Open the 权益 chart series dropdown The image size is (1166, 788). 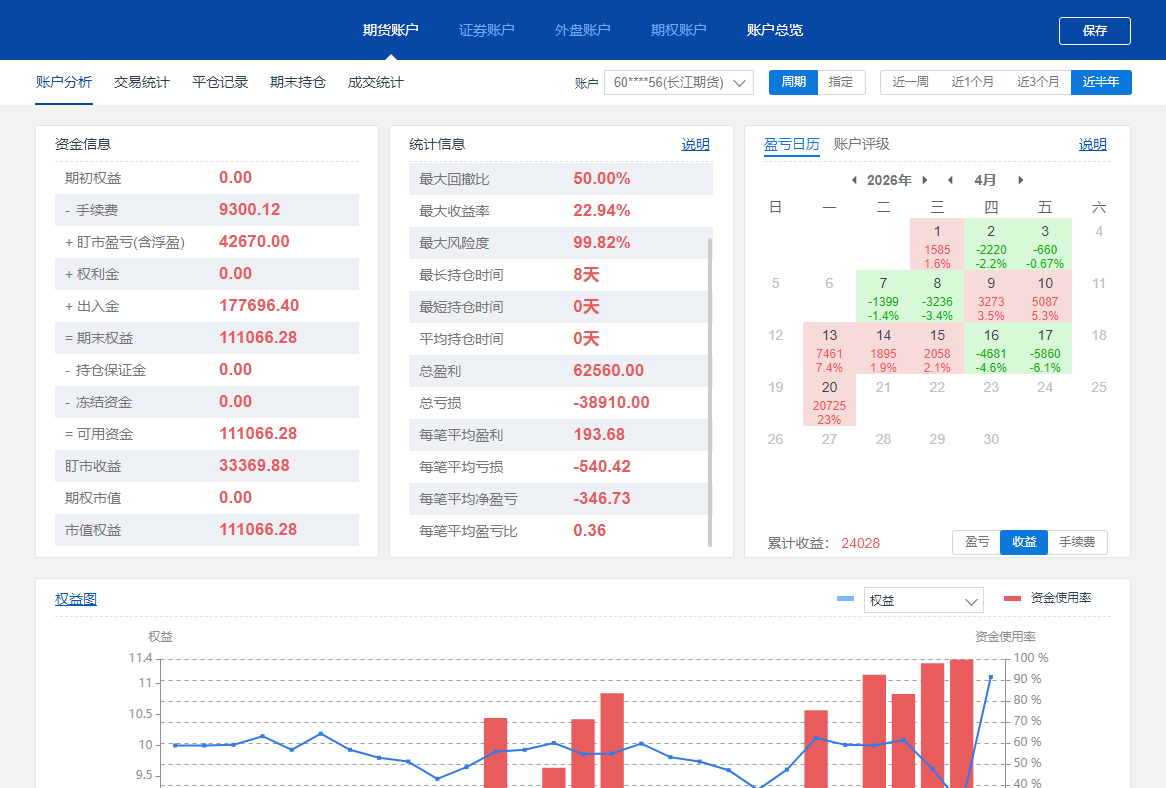tap(924, 600)
